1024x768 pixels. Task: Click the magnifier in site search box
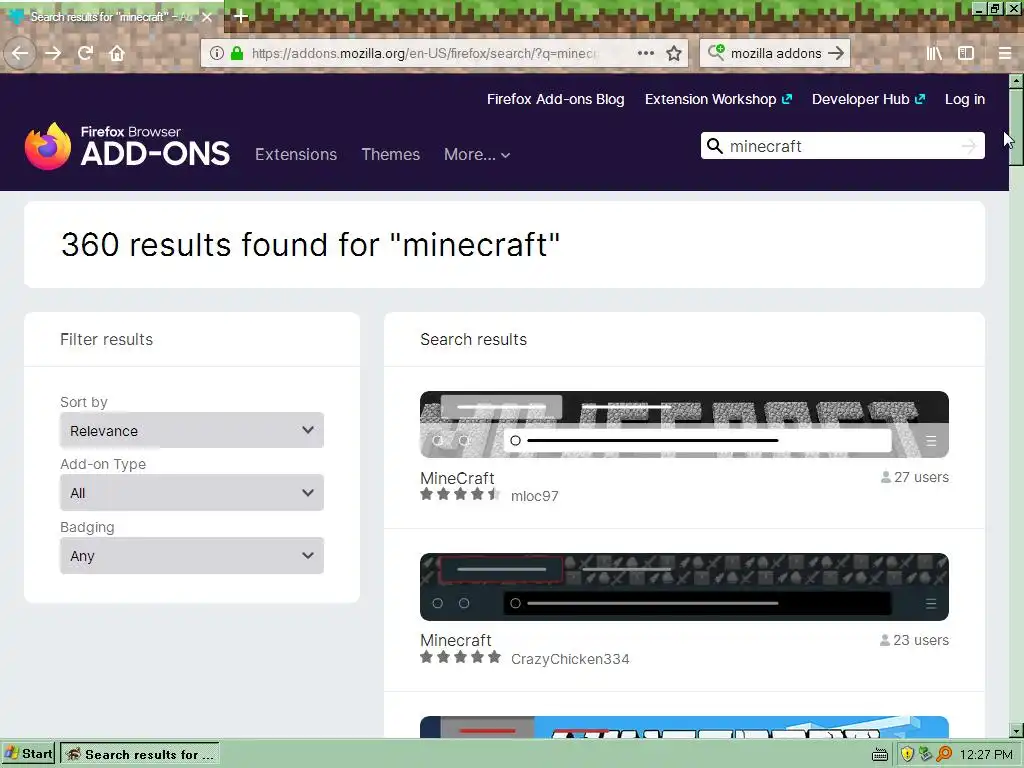click(x=715, y=146)
